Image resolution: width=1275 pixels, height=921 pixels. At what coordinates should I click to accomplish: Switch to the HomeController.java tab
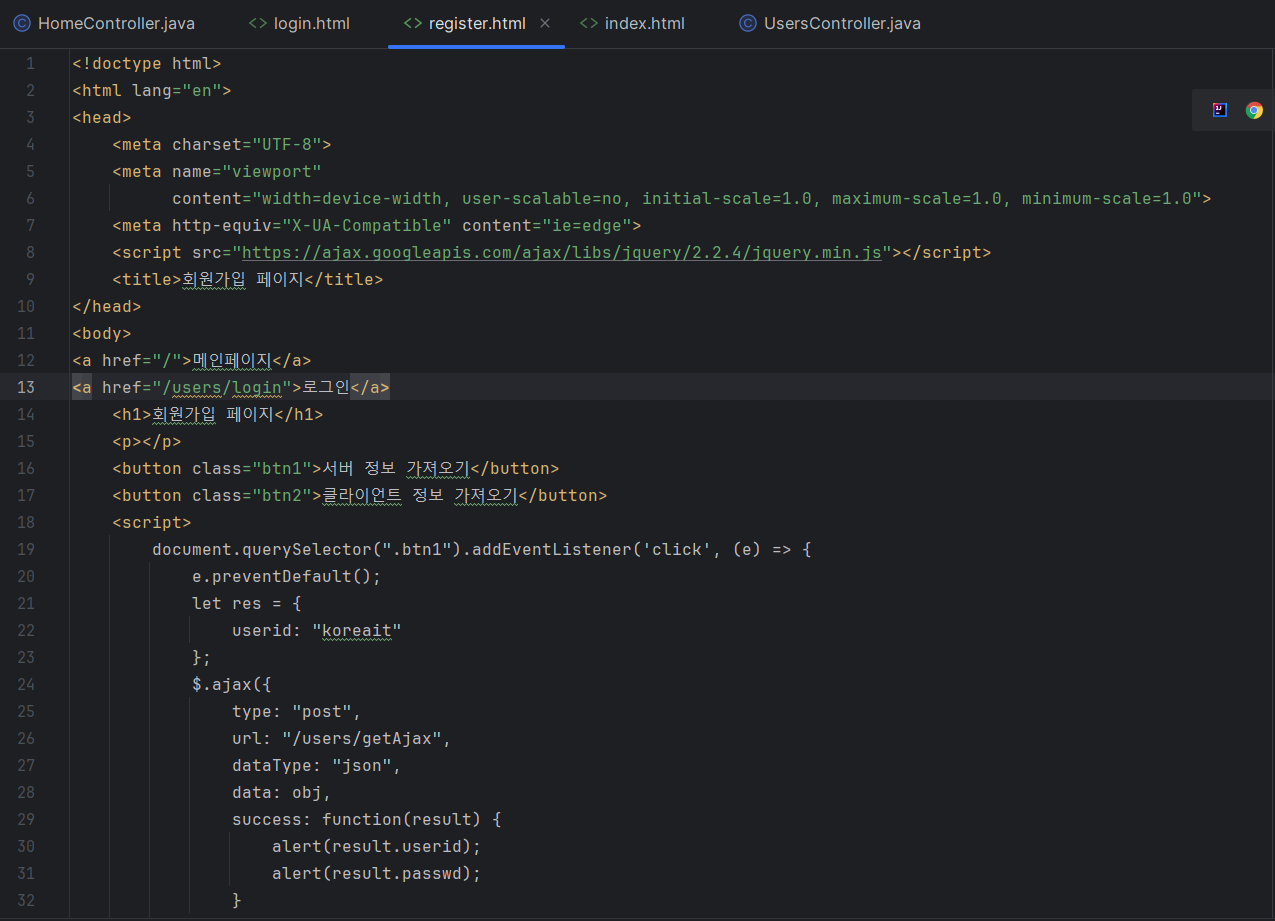[x=104, y=23]
